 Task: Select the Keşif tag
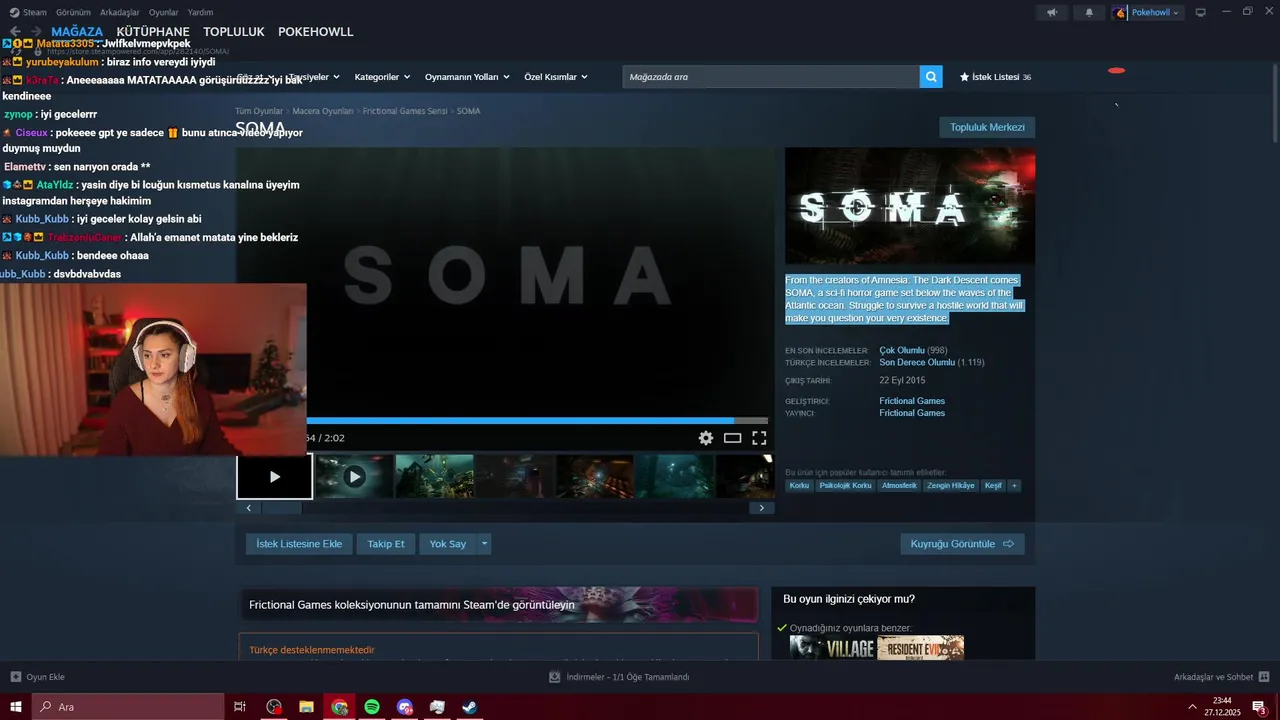[993, 486]
